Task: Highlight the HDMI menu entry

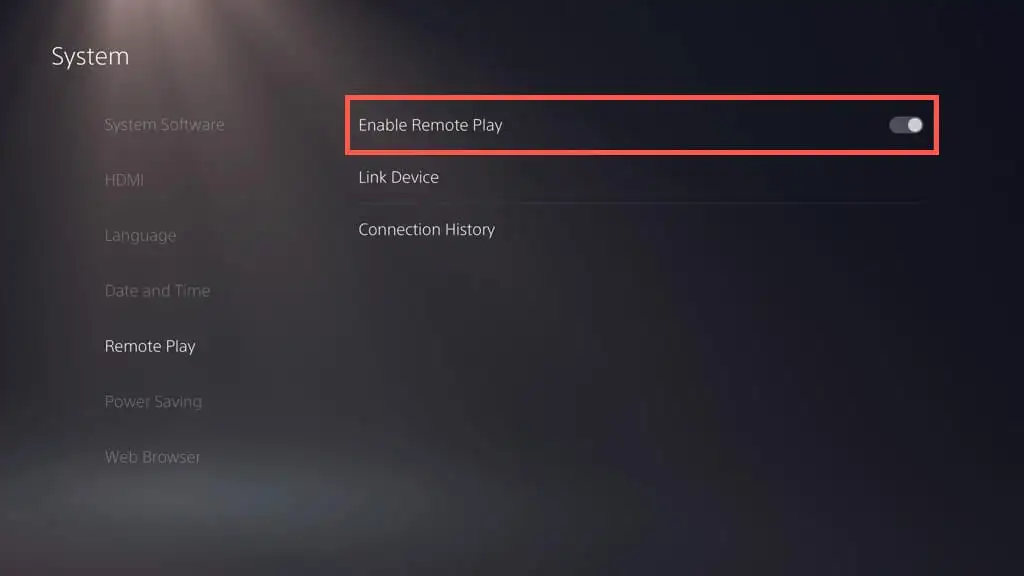Action: 124,180
